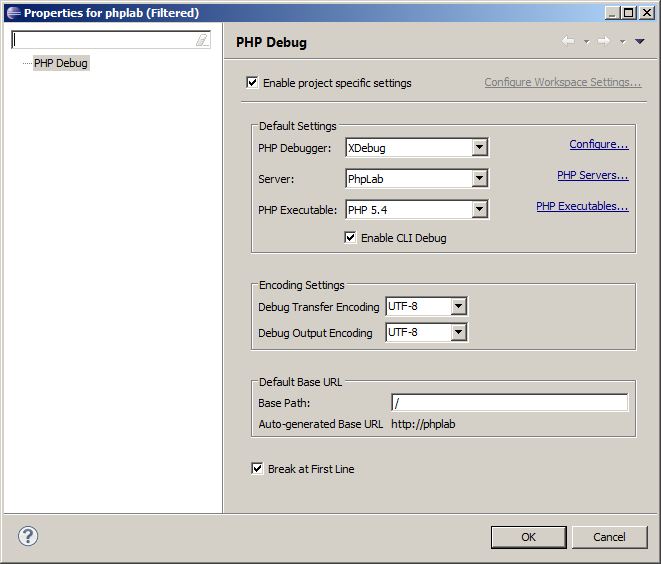Image resolution: width=661 pixels, height=564 pixels.
Task: Click the PHP Debug page heading
Action: click(x=271, y=42)
